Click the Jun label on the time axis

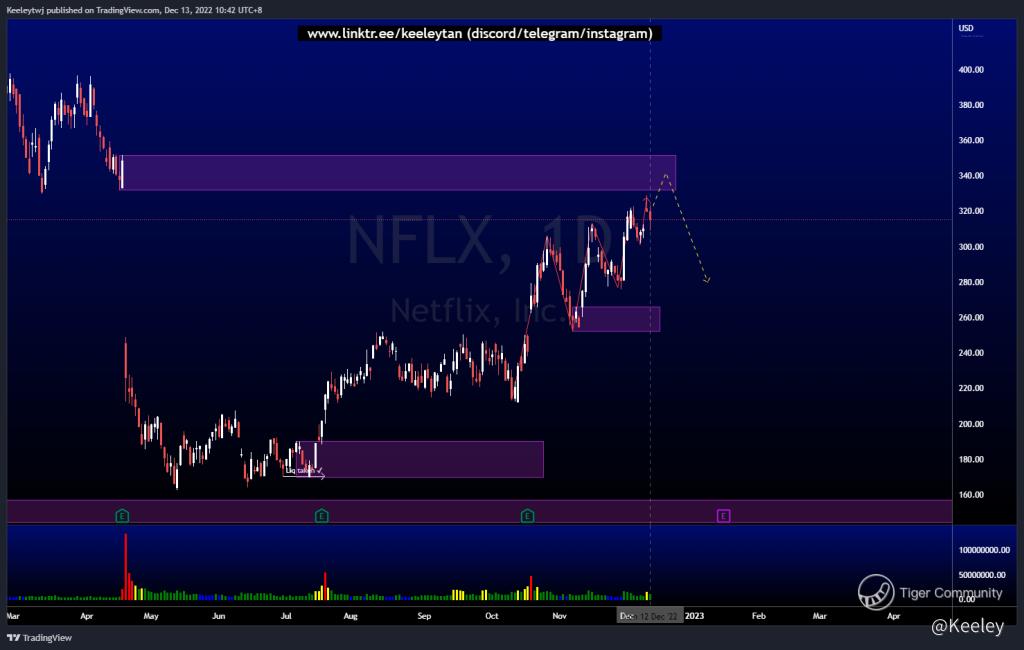click(219, 616)
